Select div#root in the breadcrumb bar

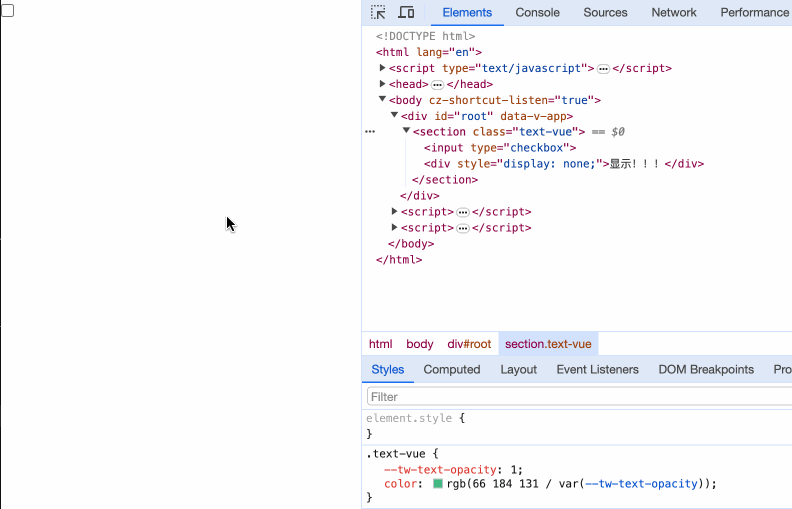[469, 344]
